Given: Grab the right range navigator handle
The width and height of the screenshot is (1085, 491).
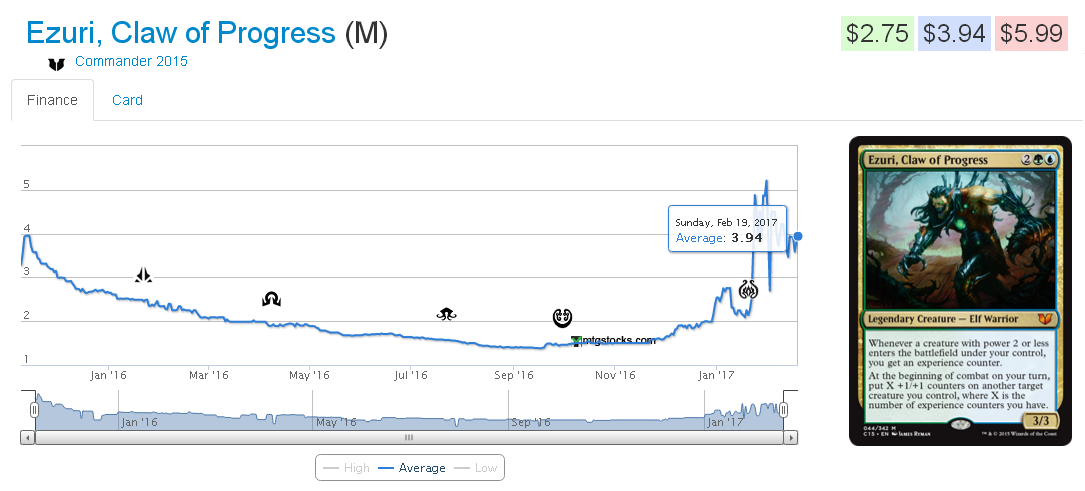Looking at the screenshot, I should [x=783, y=410].
